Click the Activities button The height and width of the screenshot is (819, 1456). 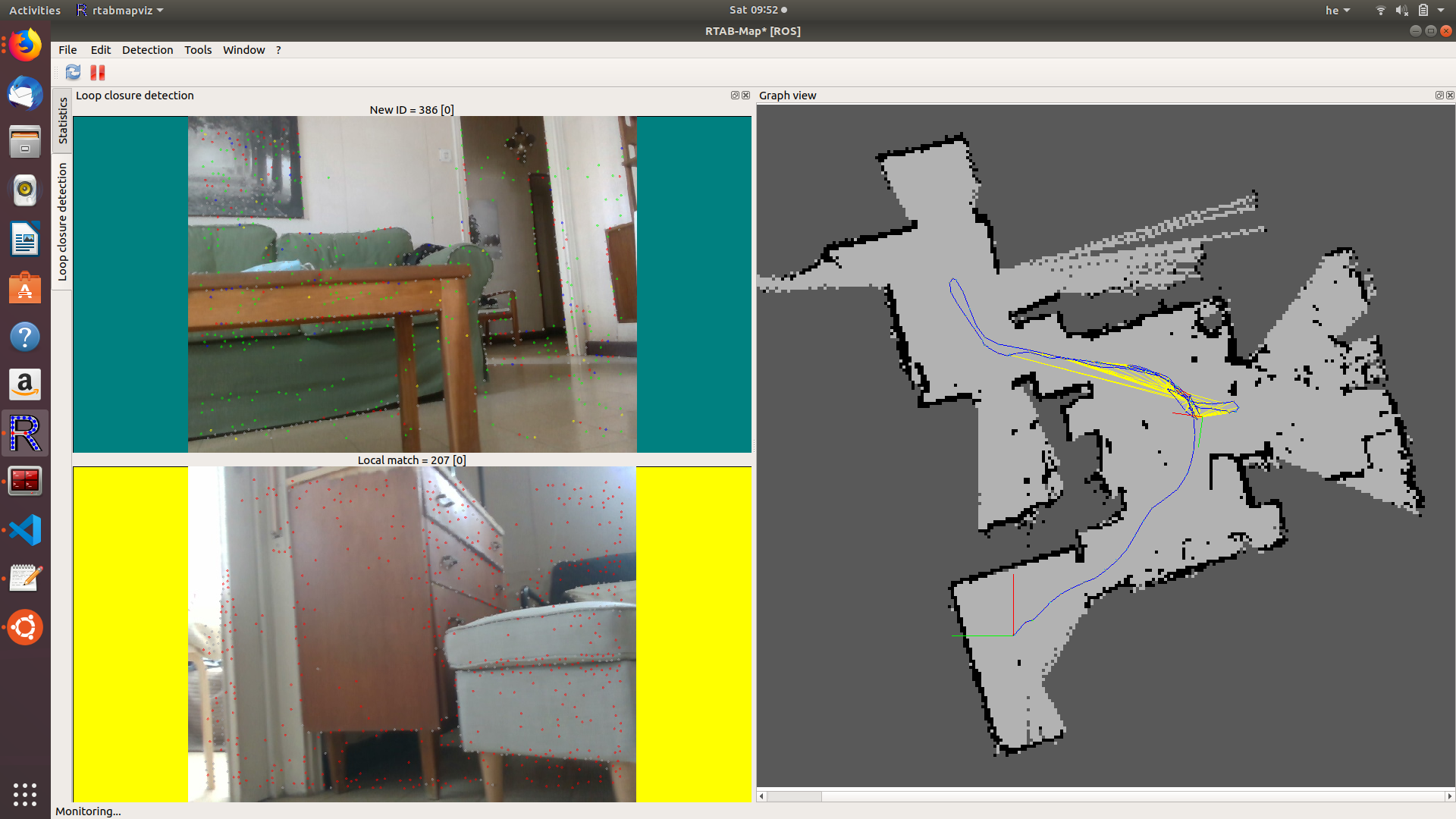tap(35, 11)
